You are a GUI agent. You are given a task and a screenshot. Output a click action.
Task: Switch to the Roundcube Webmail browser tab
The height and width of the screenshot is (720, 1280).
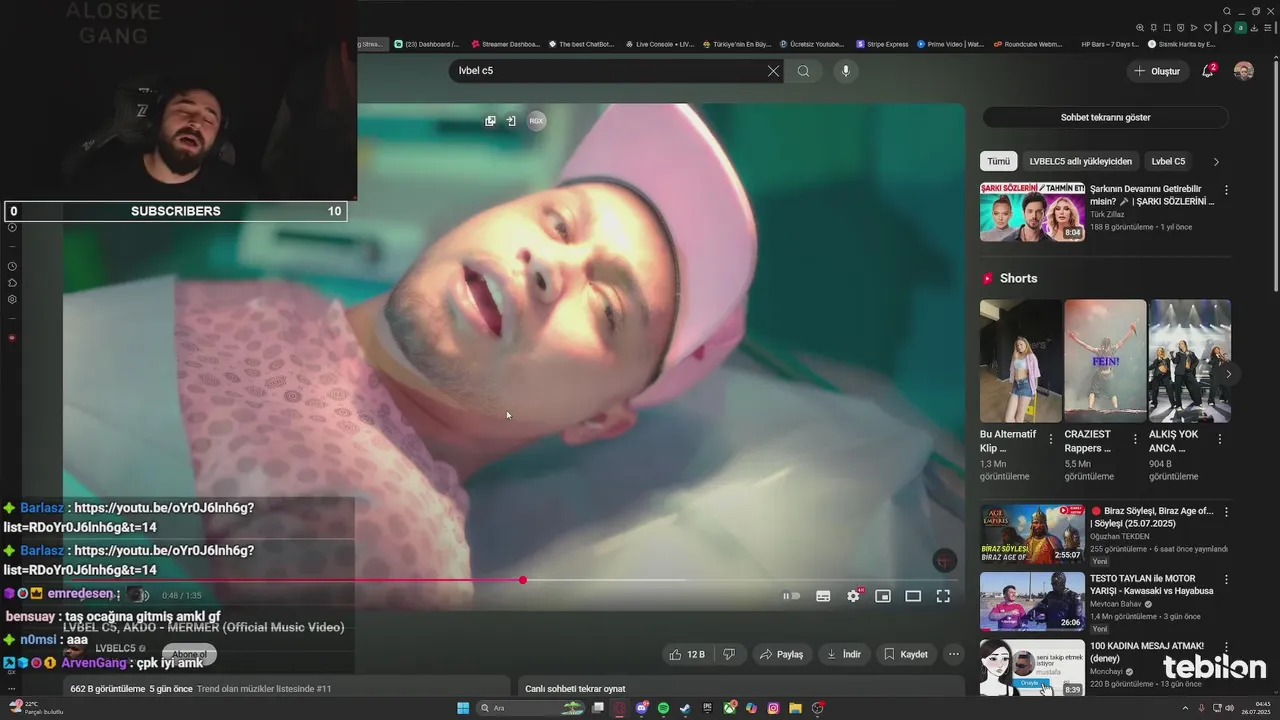pos(1028,44)
